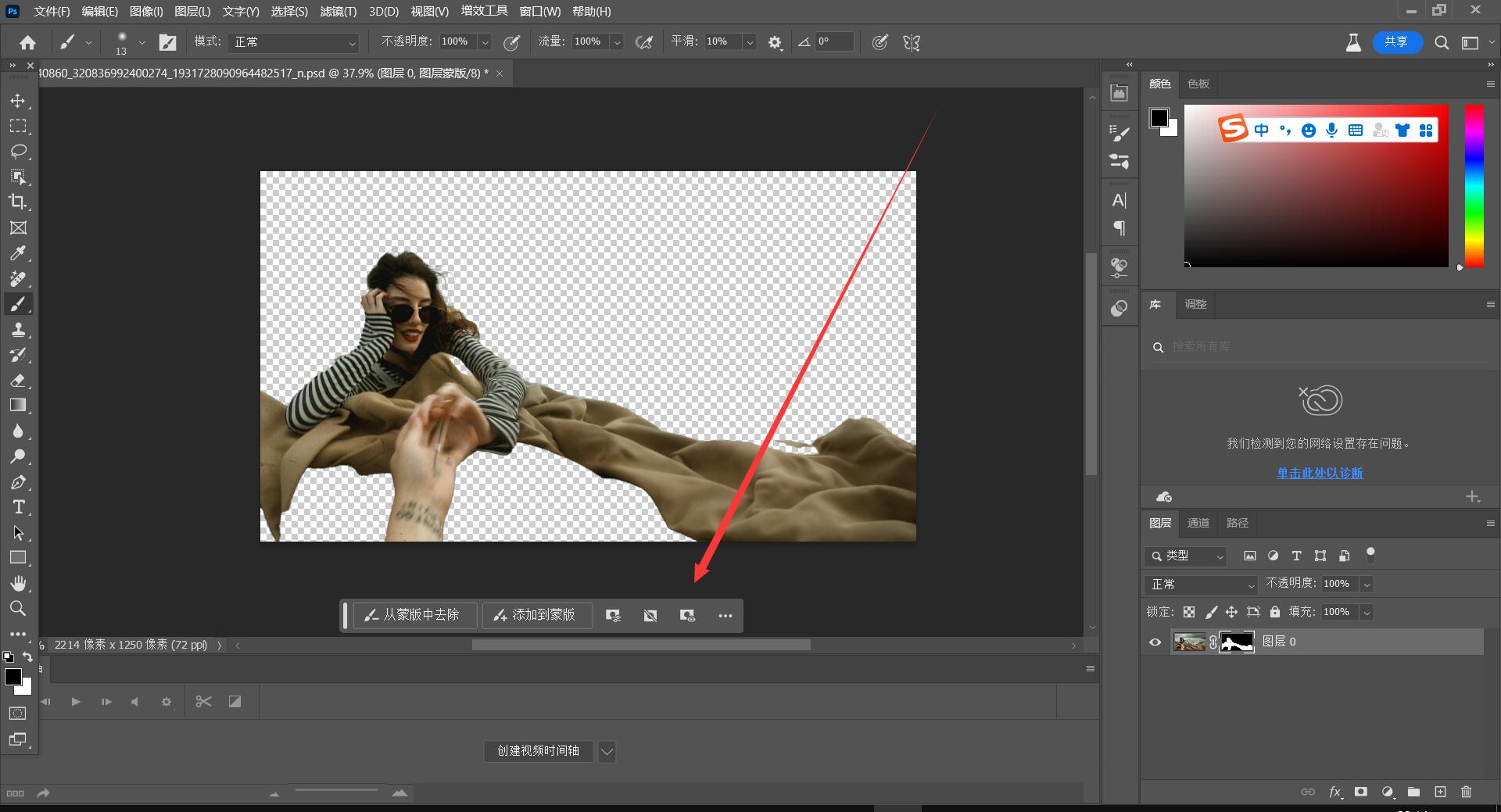Click the delete layer trash icon
This screenshot has width=1501, height=812.
[1466, 792]
